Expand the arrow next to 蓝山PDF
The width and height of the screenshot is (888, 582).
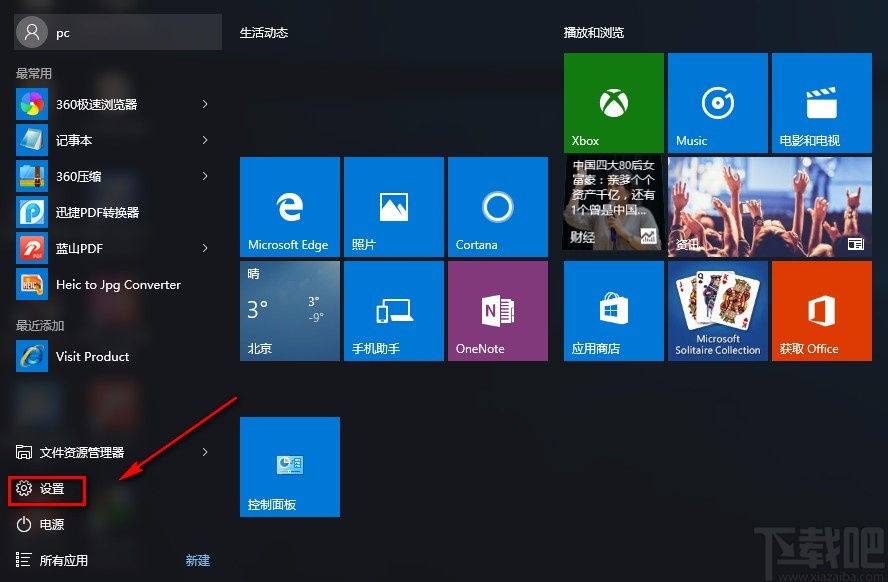[204, 248]
